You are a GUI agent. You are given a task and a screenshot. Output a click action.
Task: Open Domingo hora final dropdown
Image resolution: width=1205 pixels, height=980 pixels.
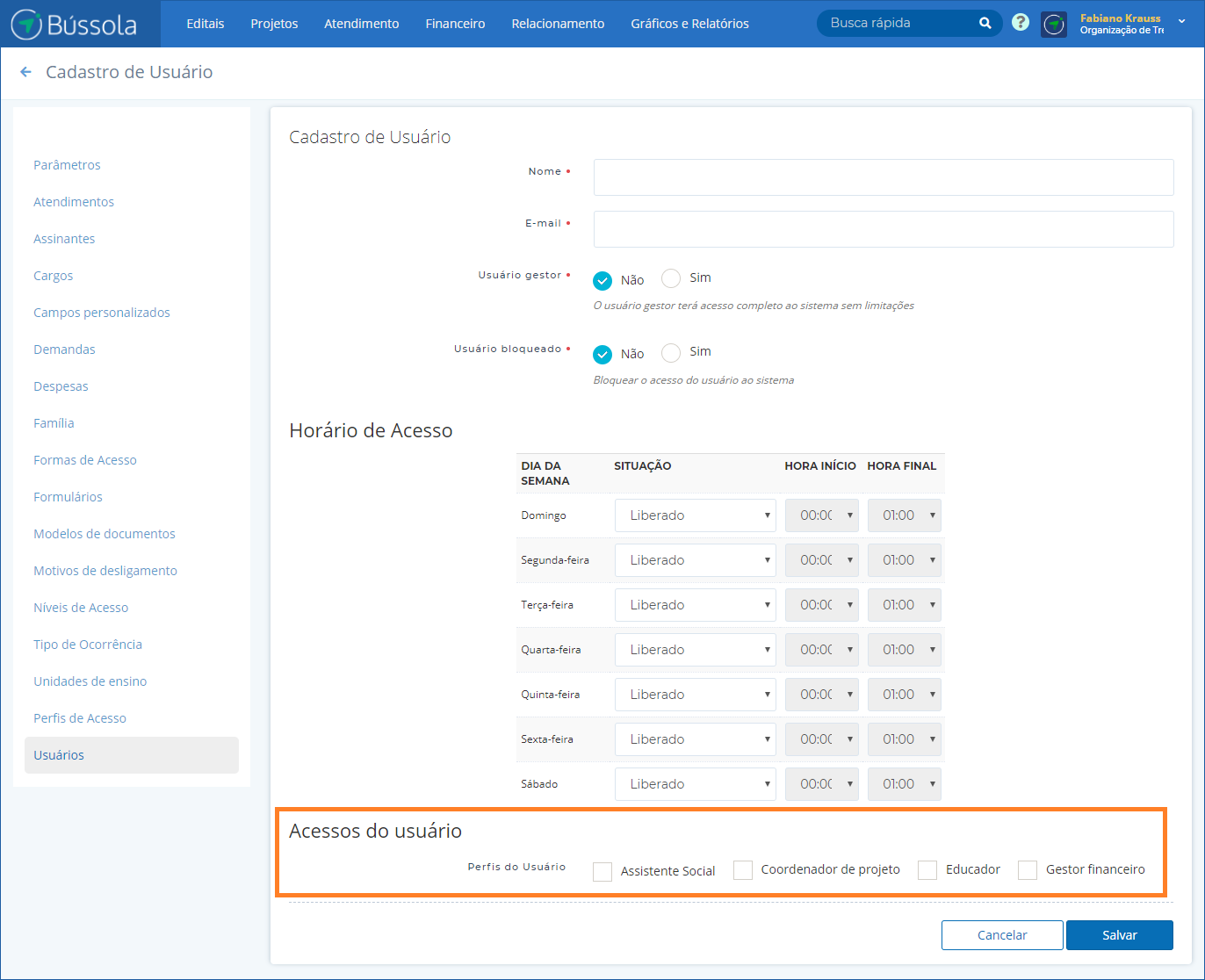[x=905, y=515]
